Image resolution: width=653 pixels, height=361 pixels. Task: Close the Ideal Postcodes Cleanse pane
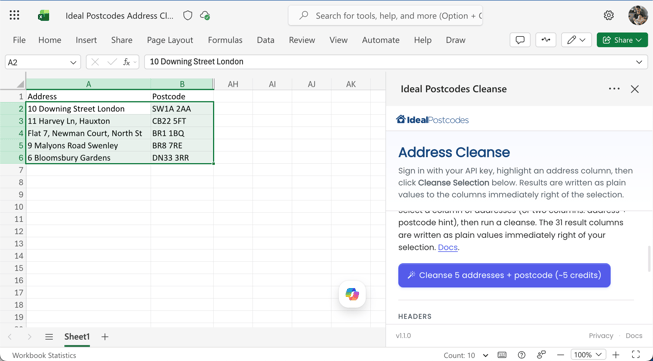point(635,89)
